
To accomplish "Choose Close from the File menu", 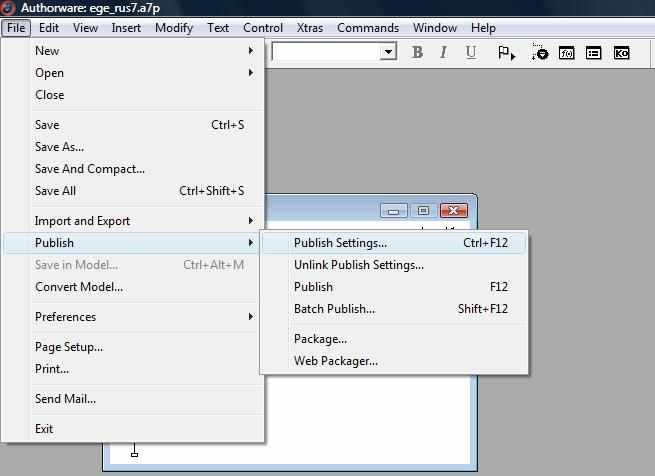I will coord(144,95).
